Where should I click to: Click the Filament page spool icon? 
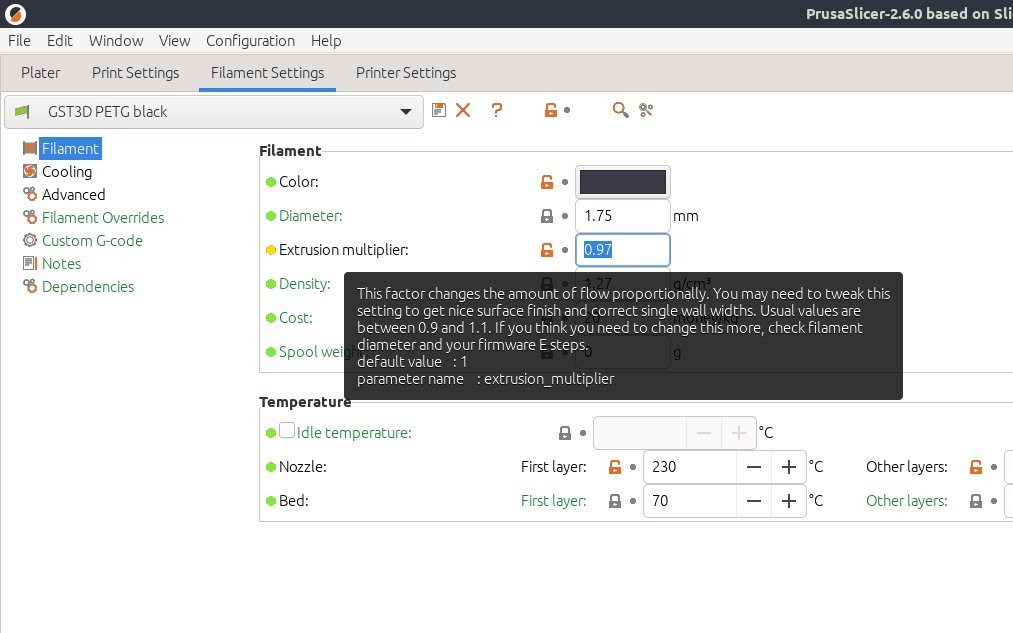(30, 149)
